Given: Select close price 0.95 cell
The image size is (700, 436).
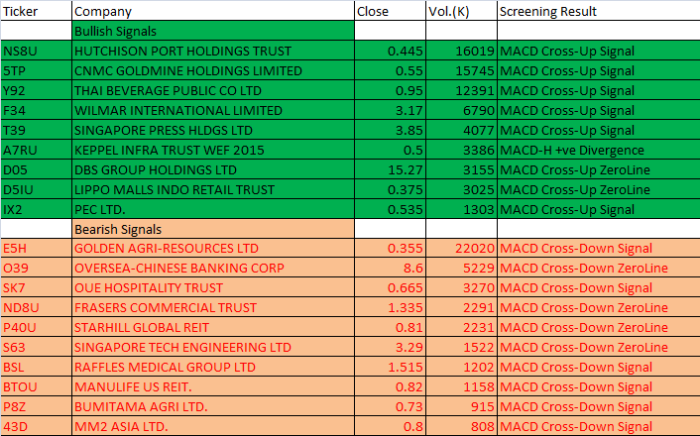Looking at the screenshot, I should coord(390,91).
